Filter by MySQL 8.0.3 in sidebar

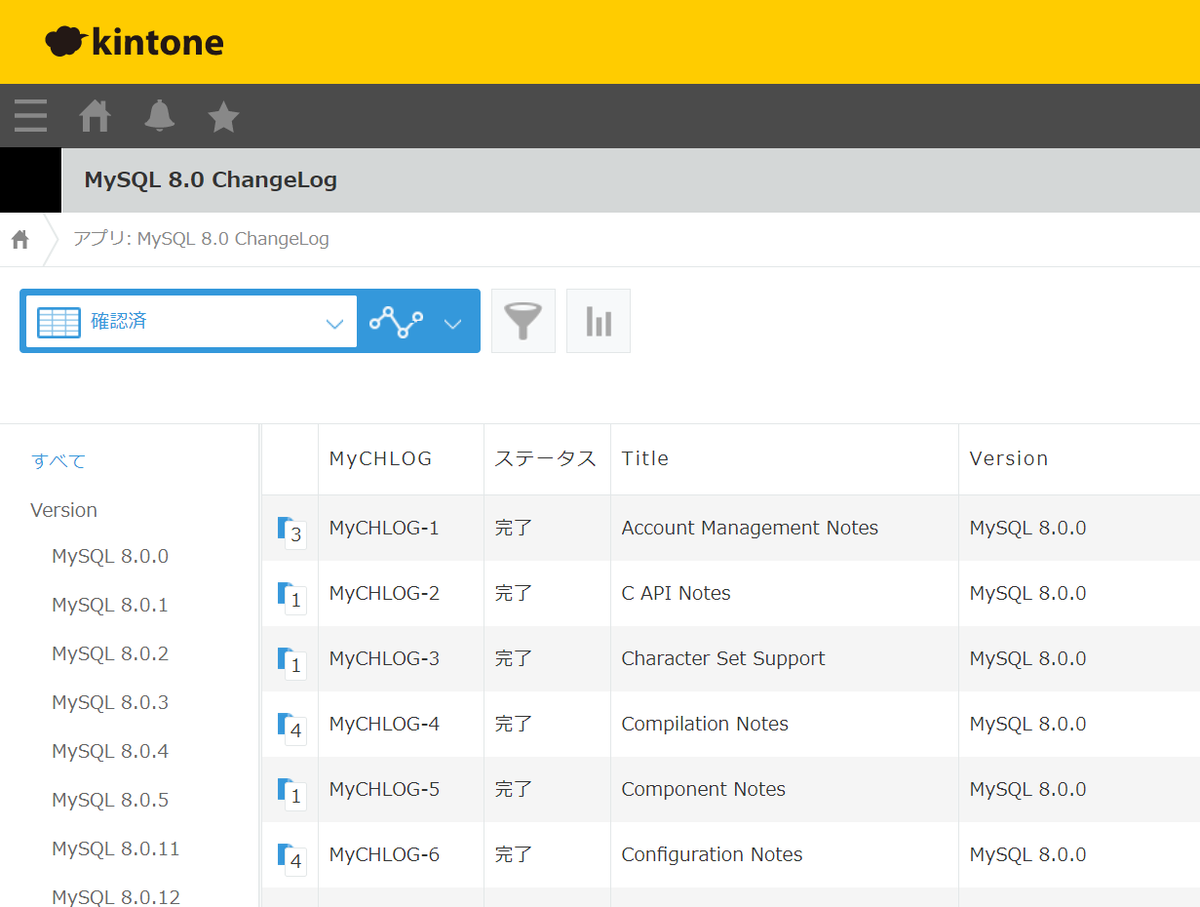point(110,703)
